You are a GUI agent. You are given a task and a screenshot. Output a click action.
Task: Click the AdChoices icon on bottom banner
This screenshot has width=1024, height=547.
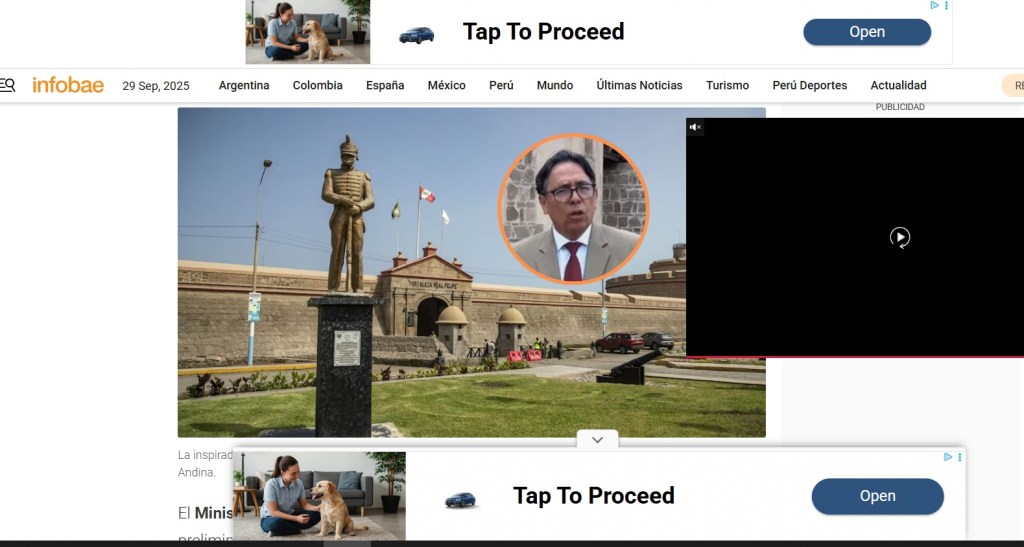[948, 457]
